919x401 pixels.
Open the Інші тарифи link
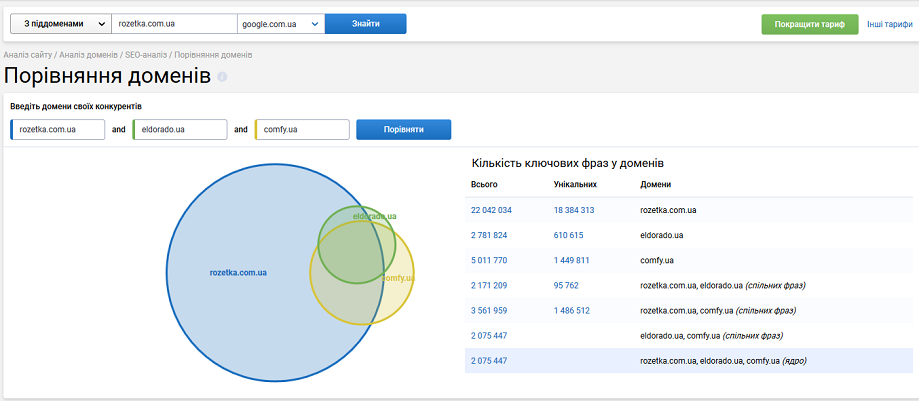(890, 25)
